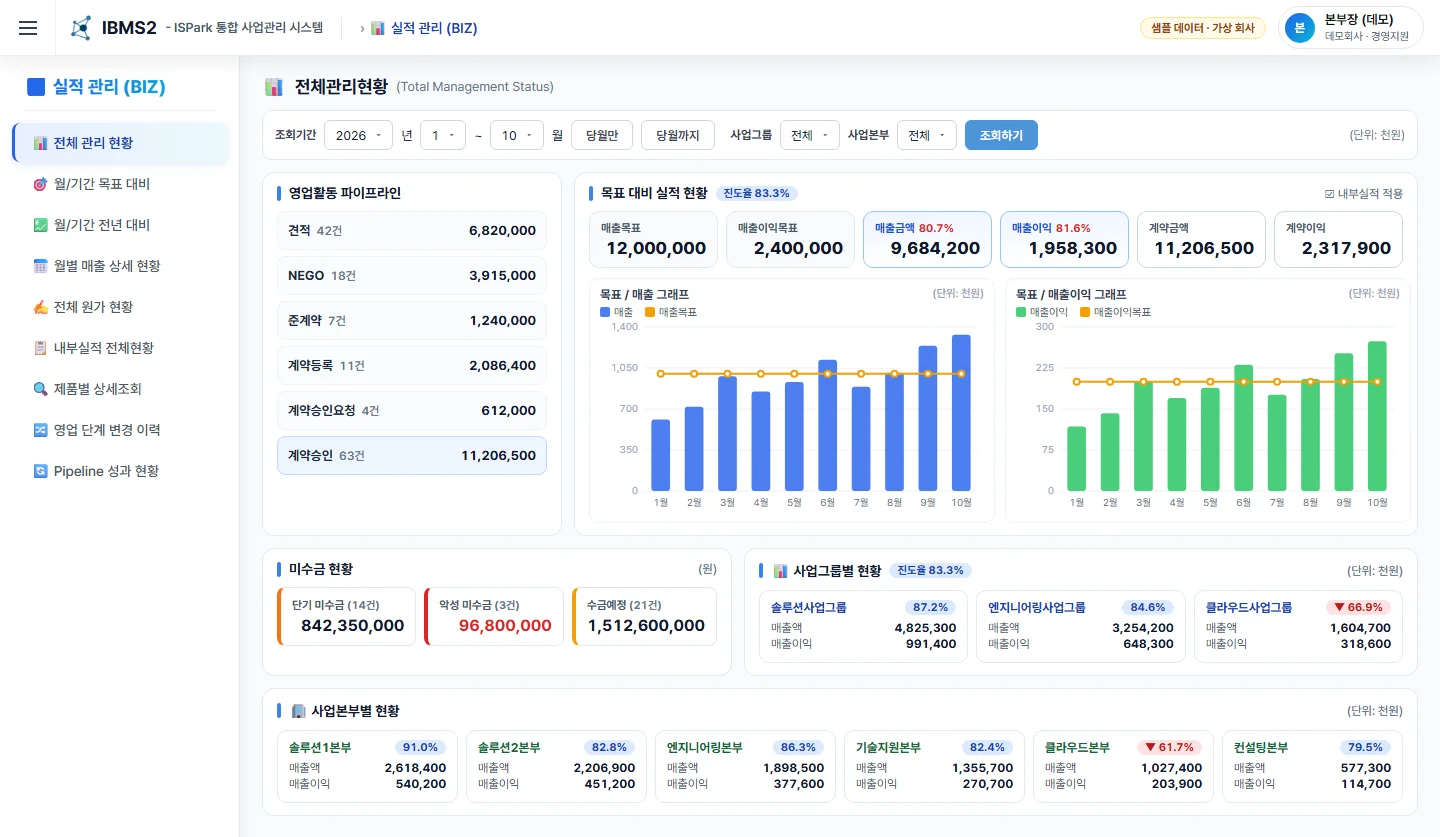
Task: Click the target icon of 월/기간 목표 대비
Action: (40, 184)
